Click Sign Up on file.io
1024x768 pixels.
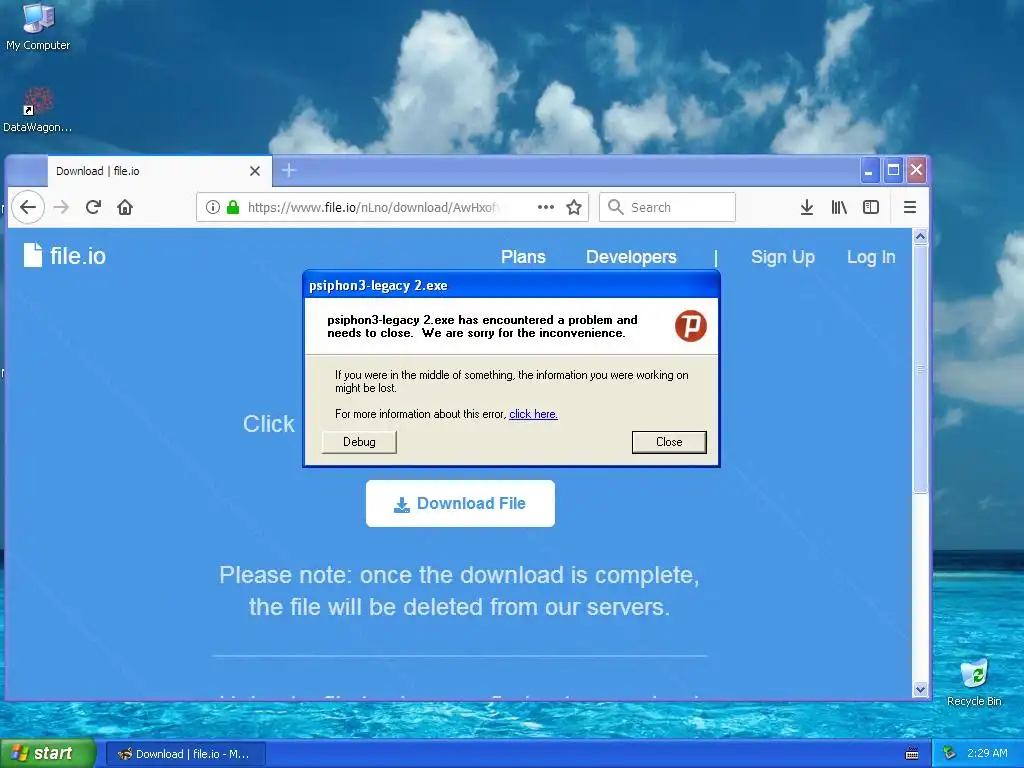click(x=782, y=257)
